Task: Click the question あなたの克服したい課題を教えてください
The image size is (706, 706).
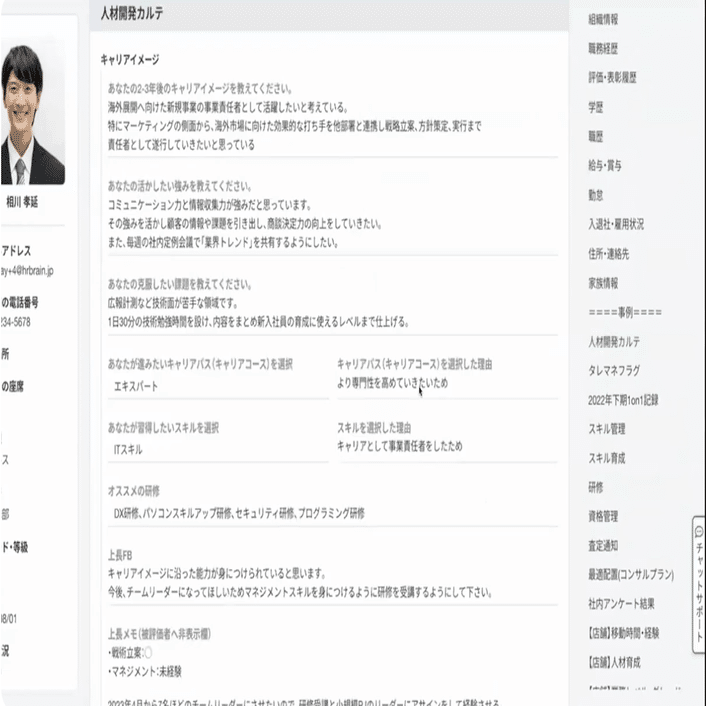Action: coord(180,284)
